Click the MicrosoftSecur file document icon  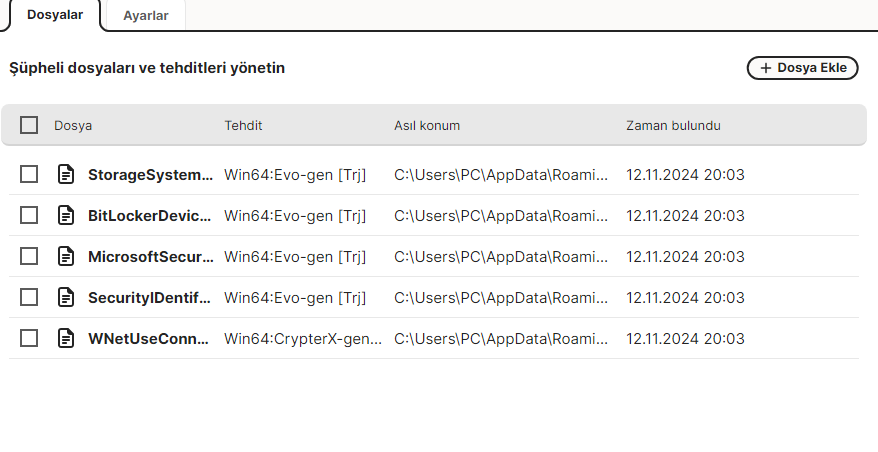tap(66, 256)
